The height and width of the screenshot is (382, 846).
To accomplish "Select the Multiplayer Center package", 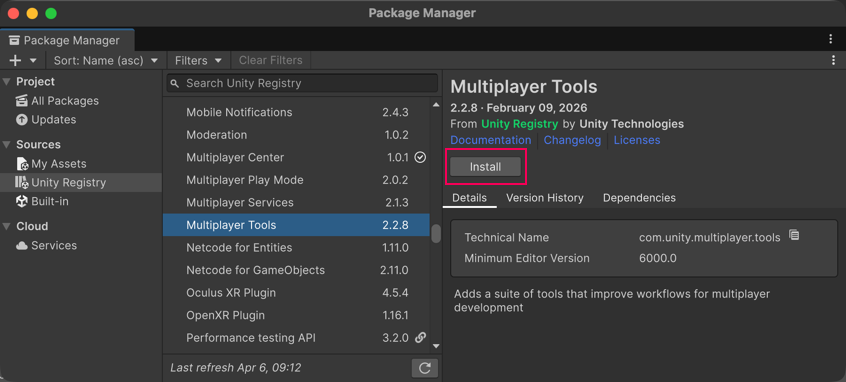I will (296, 158).
